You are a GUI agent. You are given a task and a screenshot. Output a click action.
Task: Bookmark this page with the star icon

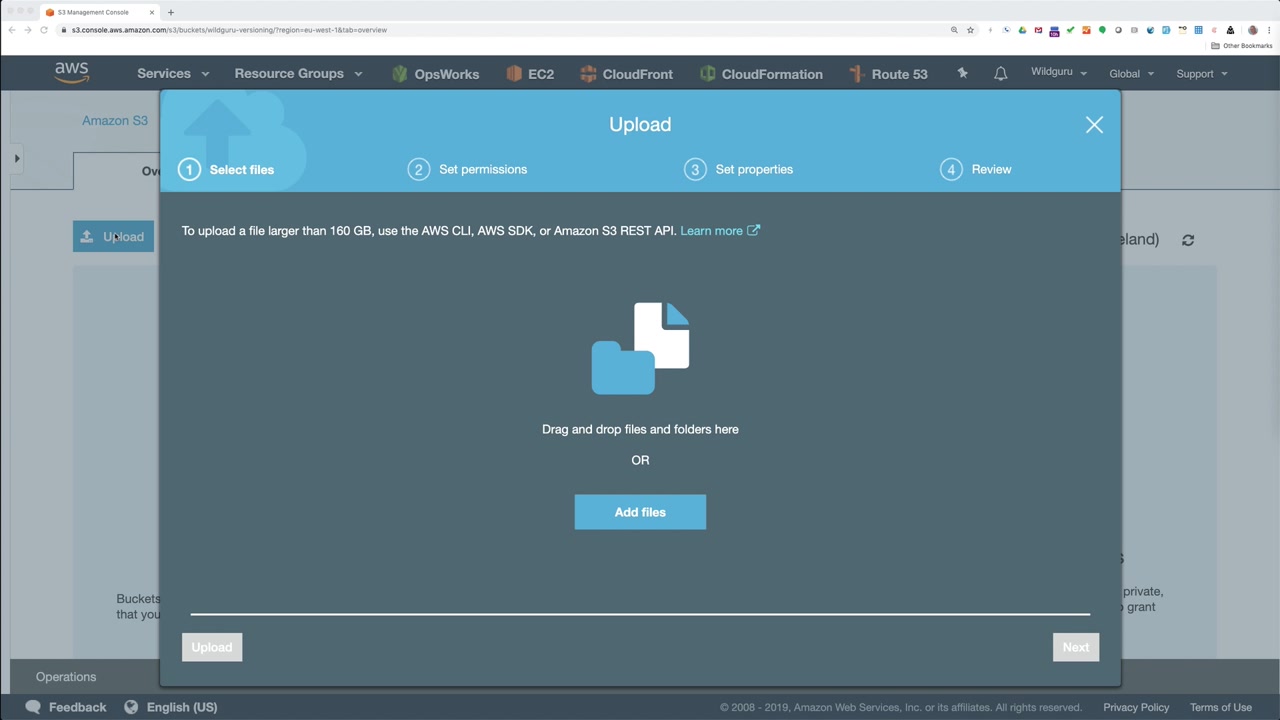point(970,30)
